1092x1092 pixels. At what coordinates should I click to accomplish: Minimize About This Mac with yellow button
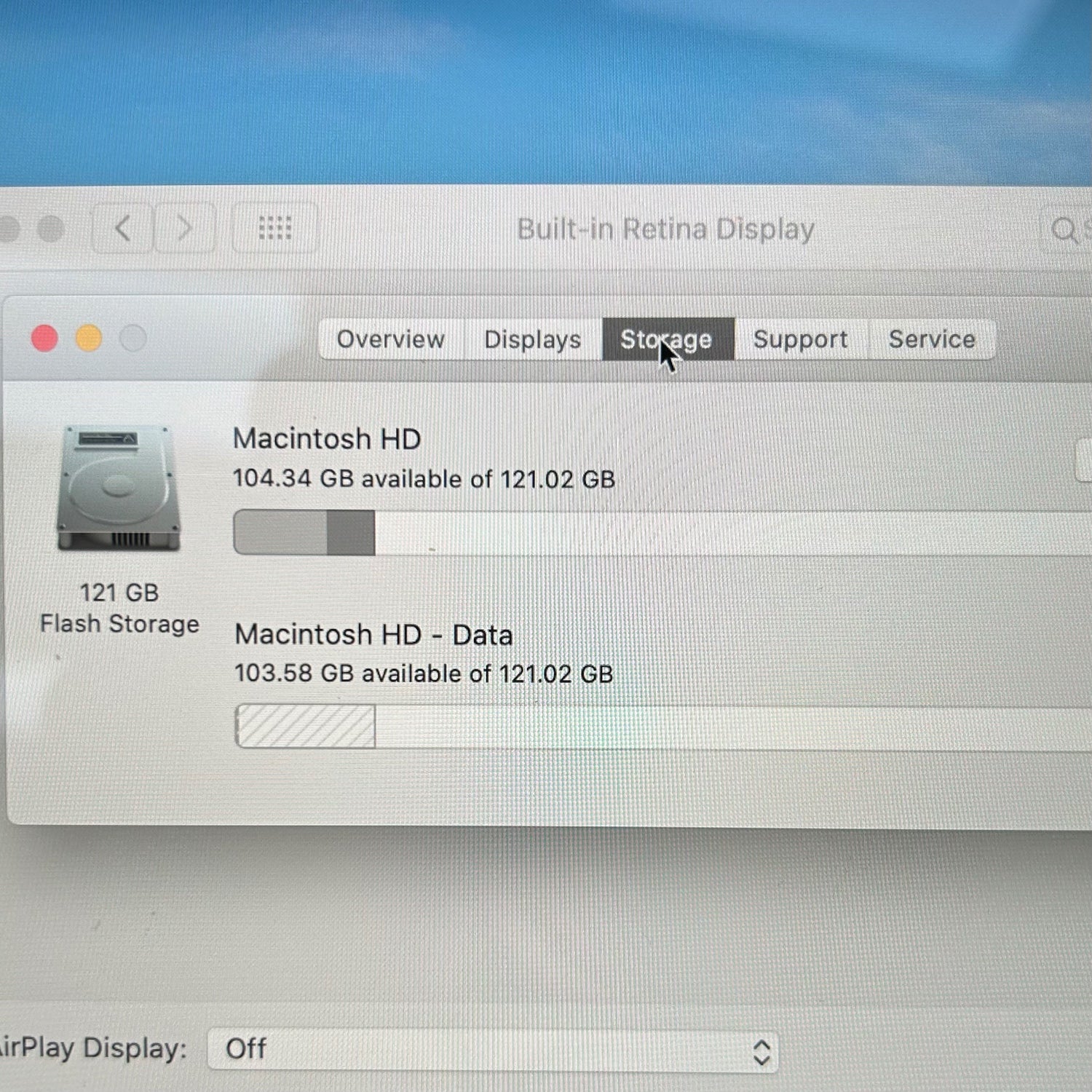pyautogui.click(x=89, y=339)
